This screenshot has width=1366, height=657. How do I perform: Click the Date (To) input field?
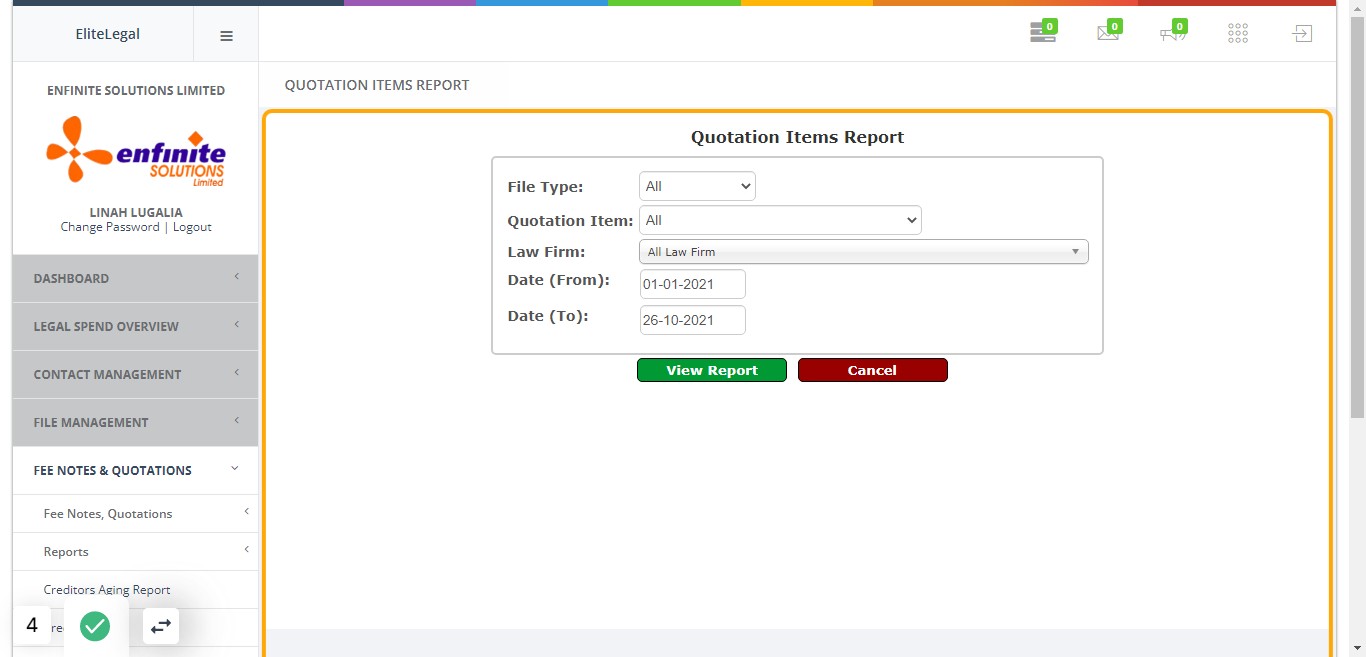(693, 320)
